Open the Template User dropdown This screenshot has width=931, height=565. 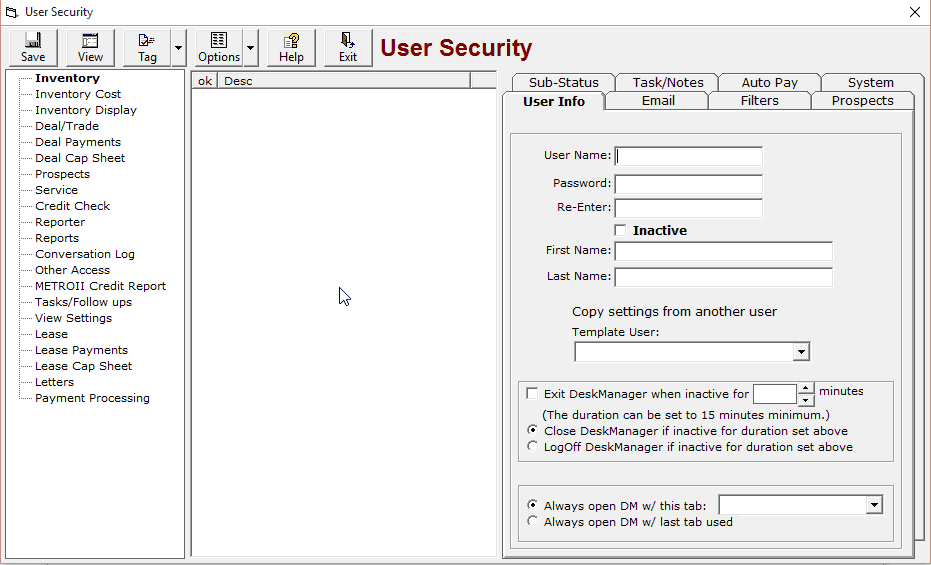[801, 352]
